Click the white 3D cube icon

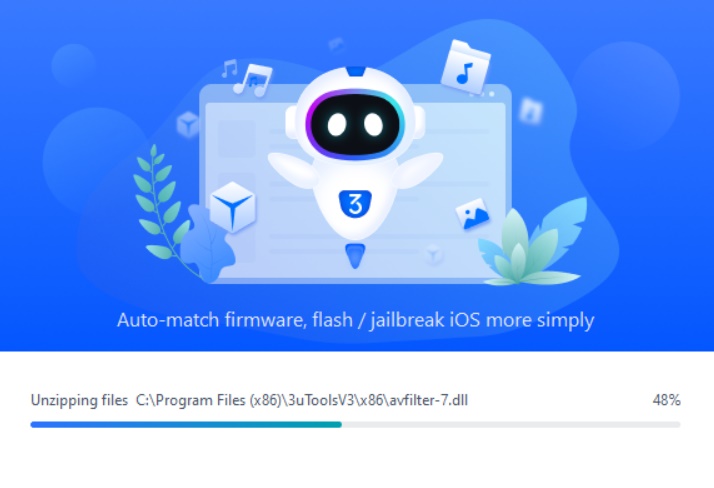(233, 207)
